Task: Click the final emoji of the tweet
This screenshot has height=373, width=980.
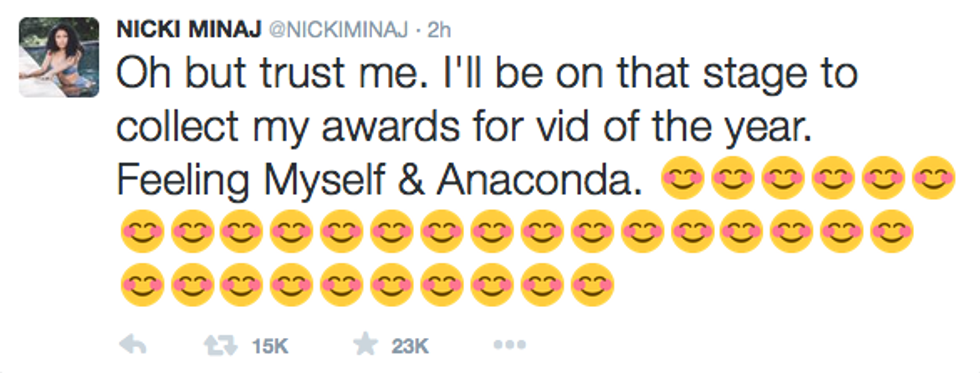Action: (592, 284)
